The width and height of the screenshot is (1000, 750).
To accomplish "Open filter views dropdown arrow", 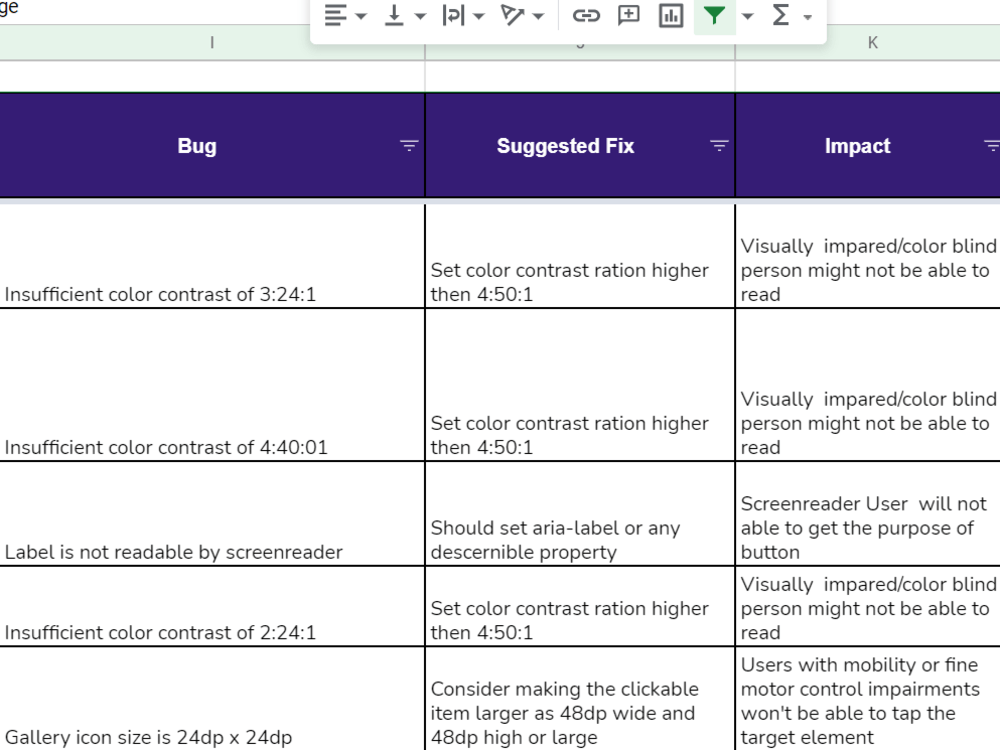I will (x=747, y=16).
